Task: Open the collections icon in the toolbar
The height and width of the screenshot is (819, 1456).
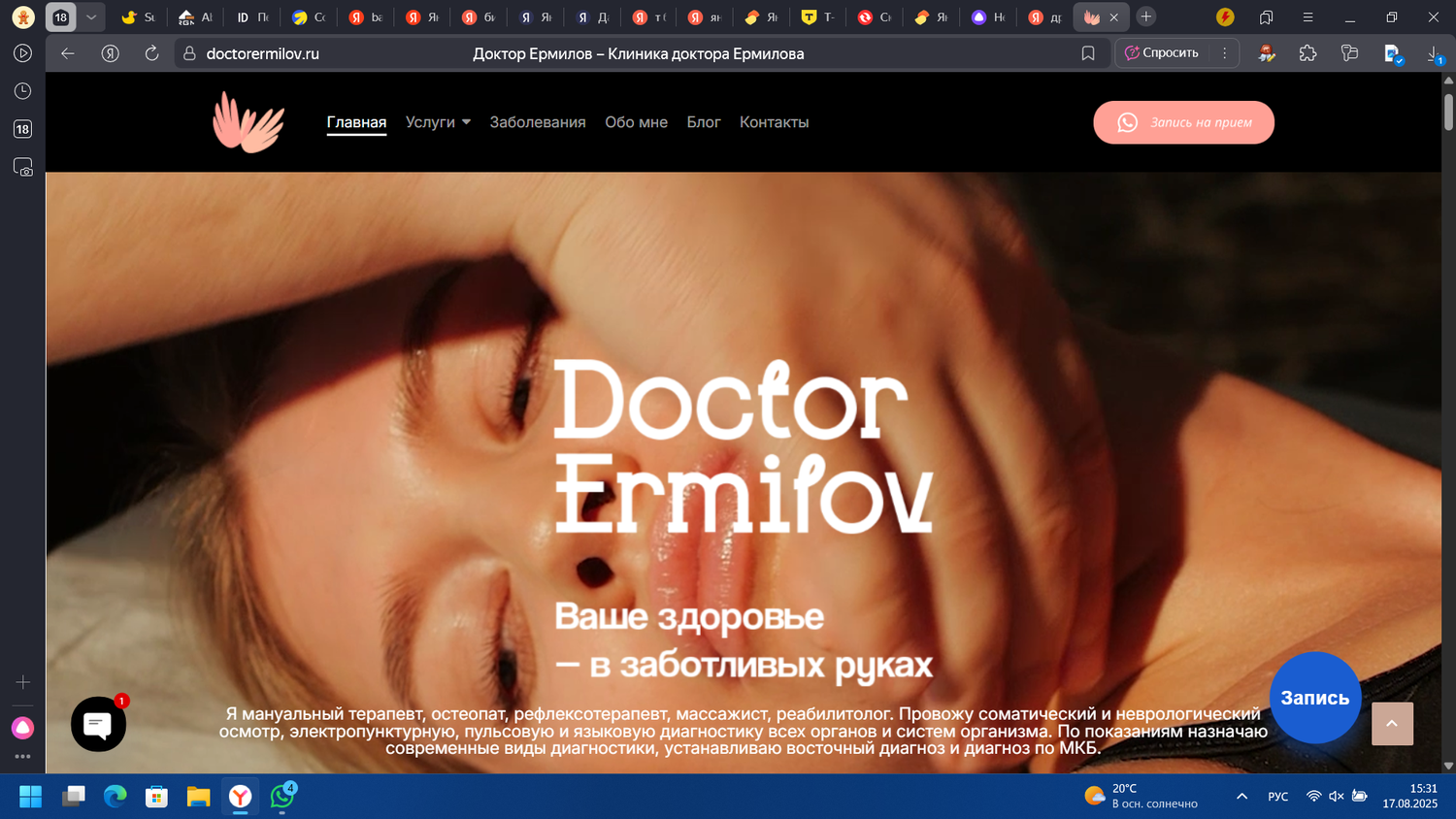Action: click(x=1349, y=53)
